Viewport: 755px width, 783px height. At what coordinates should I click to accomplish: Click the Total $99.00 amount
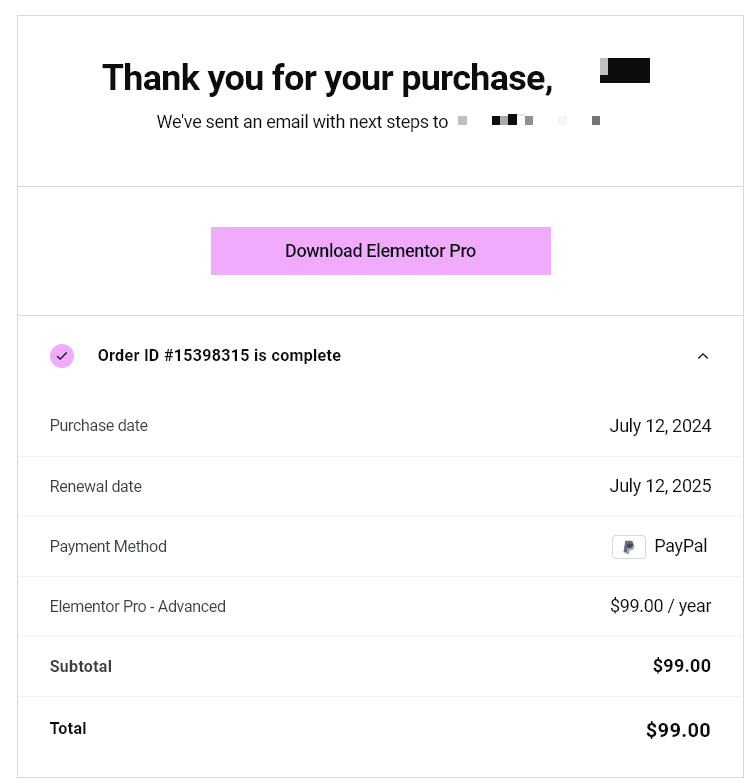coord(678,730)
